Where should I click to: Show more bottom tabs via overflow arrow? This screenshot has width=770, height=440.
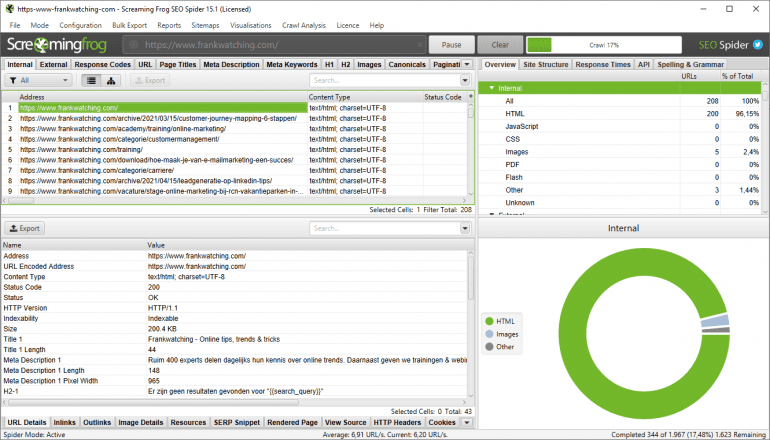tap(467, 422)
